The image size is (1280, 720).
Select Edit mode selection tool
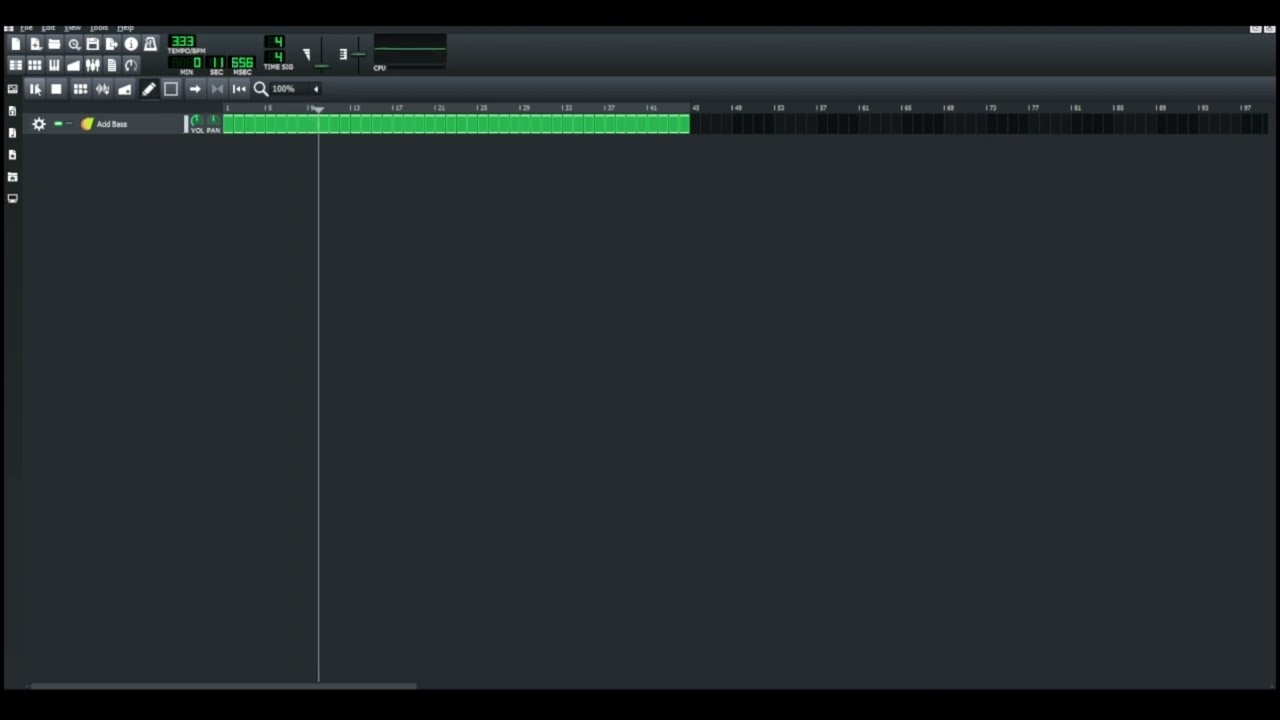click(x=171, y=89)
